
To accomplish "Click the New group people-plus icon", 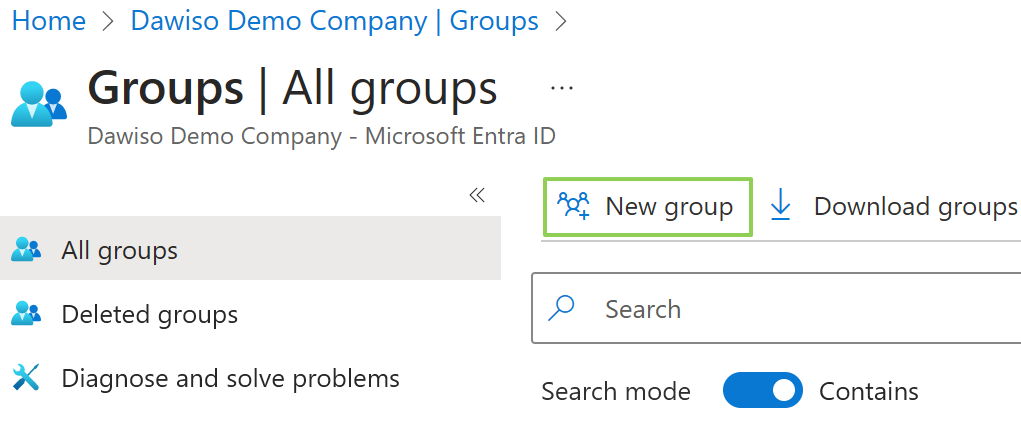I will [x=573, y=206].
